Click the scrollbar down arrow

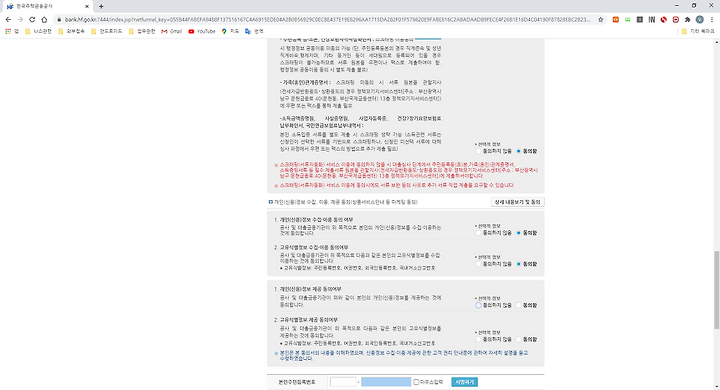coord(716,387)
